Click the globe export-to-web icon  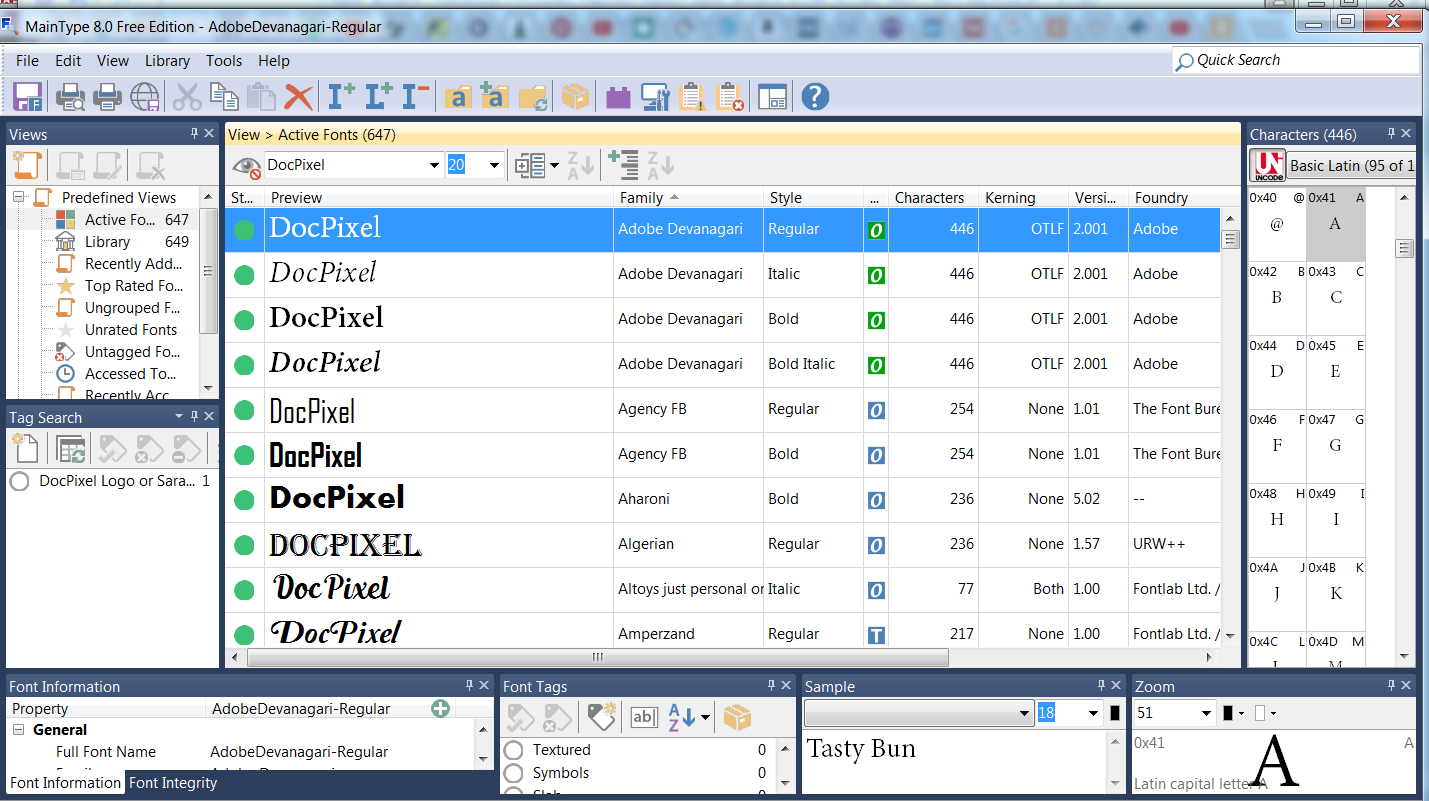[x=145, y=97]
